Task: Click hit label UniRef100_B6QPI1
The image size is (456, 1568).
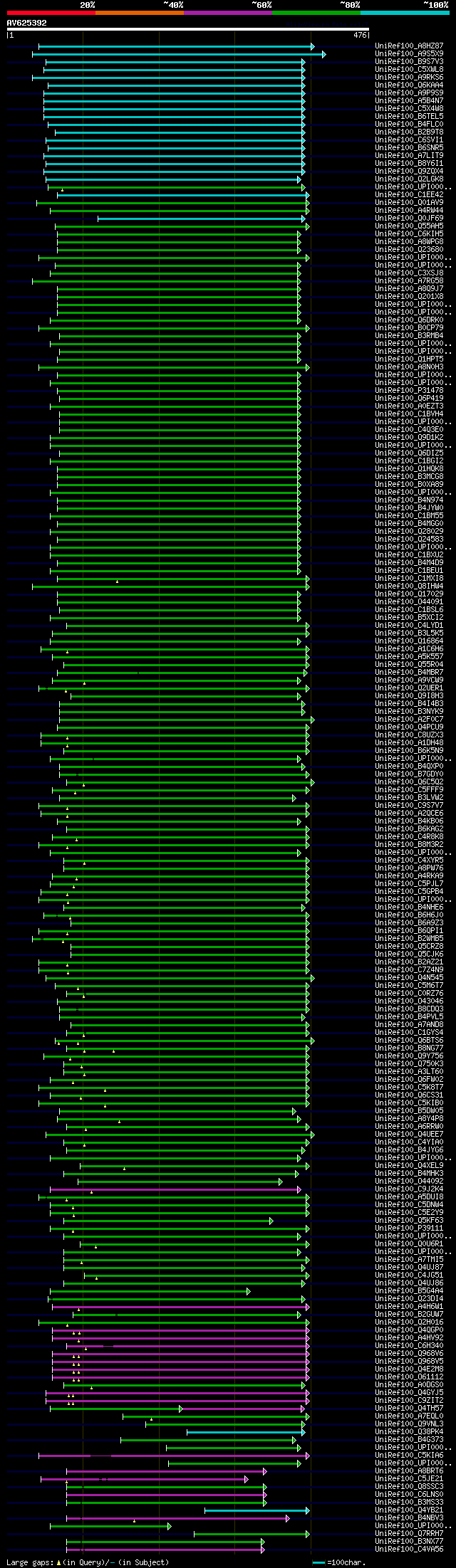Action: click(409, 931)
